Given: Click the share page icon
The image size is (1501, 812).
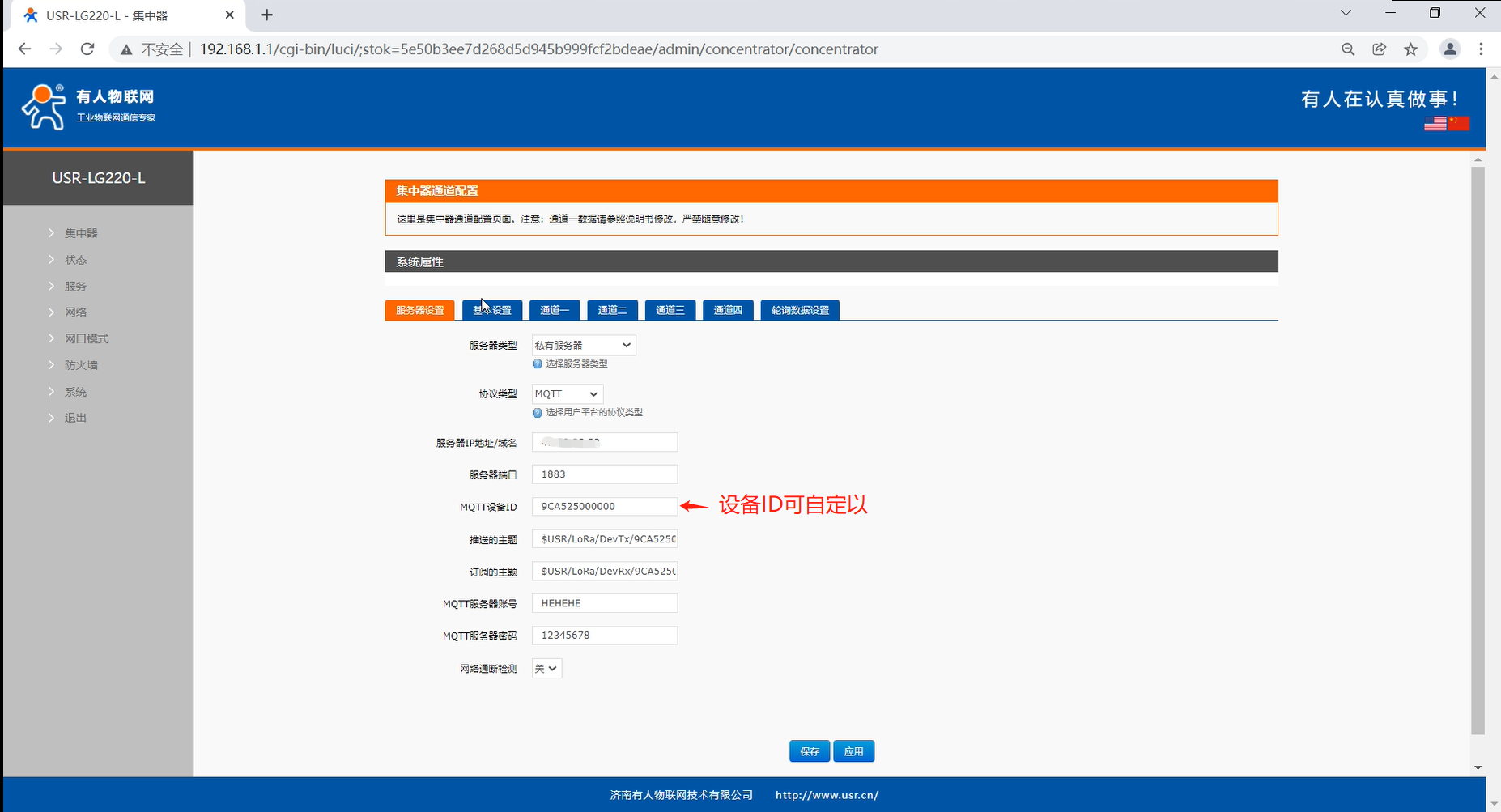Looking at the screenshot, I should pyautogui.click(x=1380, y=49).
